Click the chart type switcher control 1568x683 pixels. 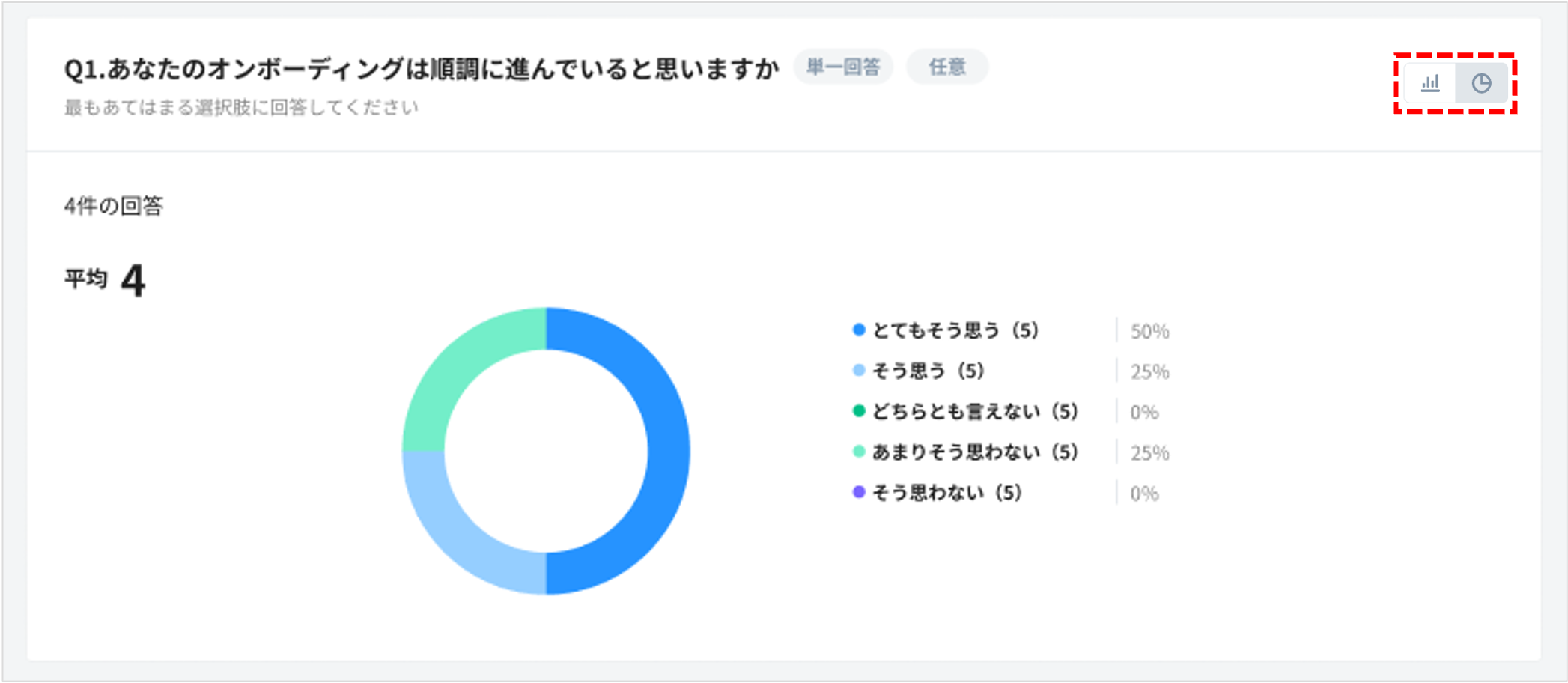[1456, 83]
